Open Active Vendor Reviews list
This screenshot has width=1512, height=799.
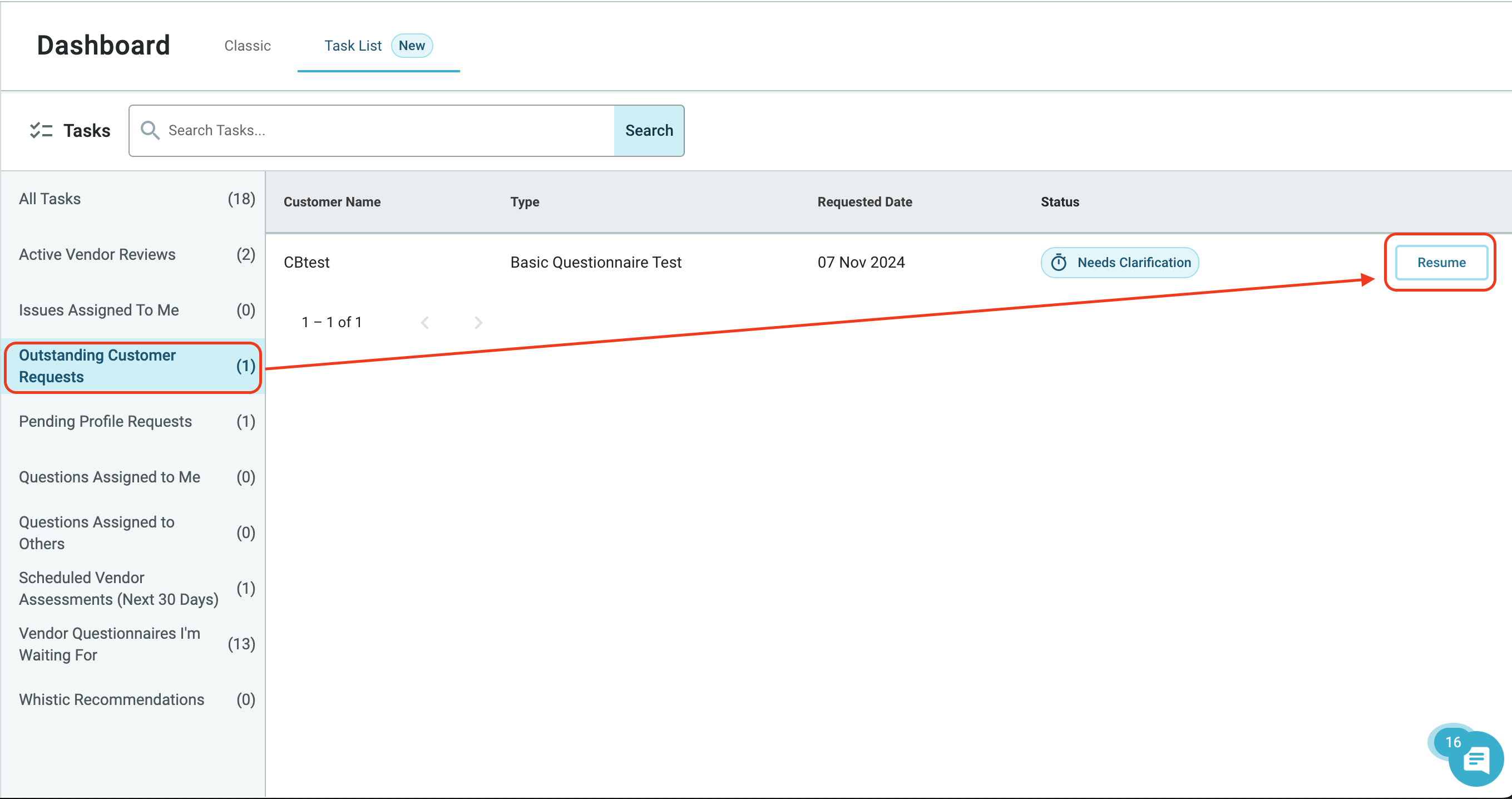point(97,254)
